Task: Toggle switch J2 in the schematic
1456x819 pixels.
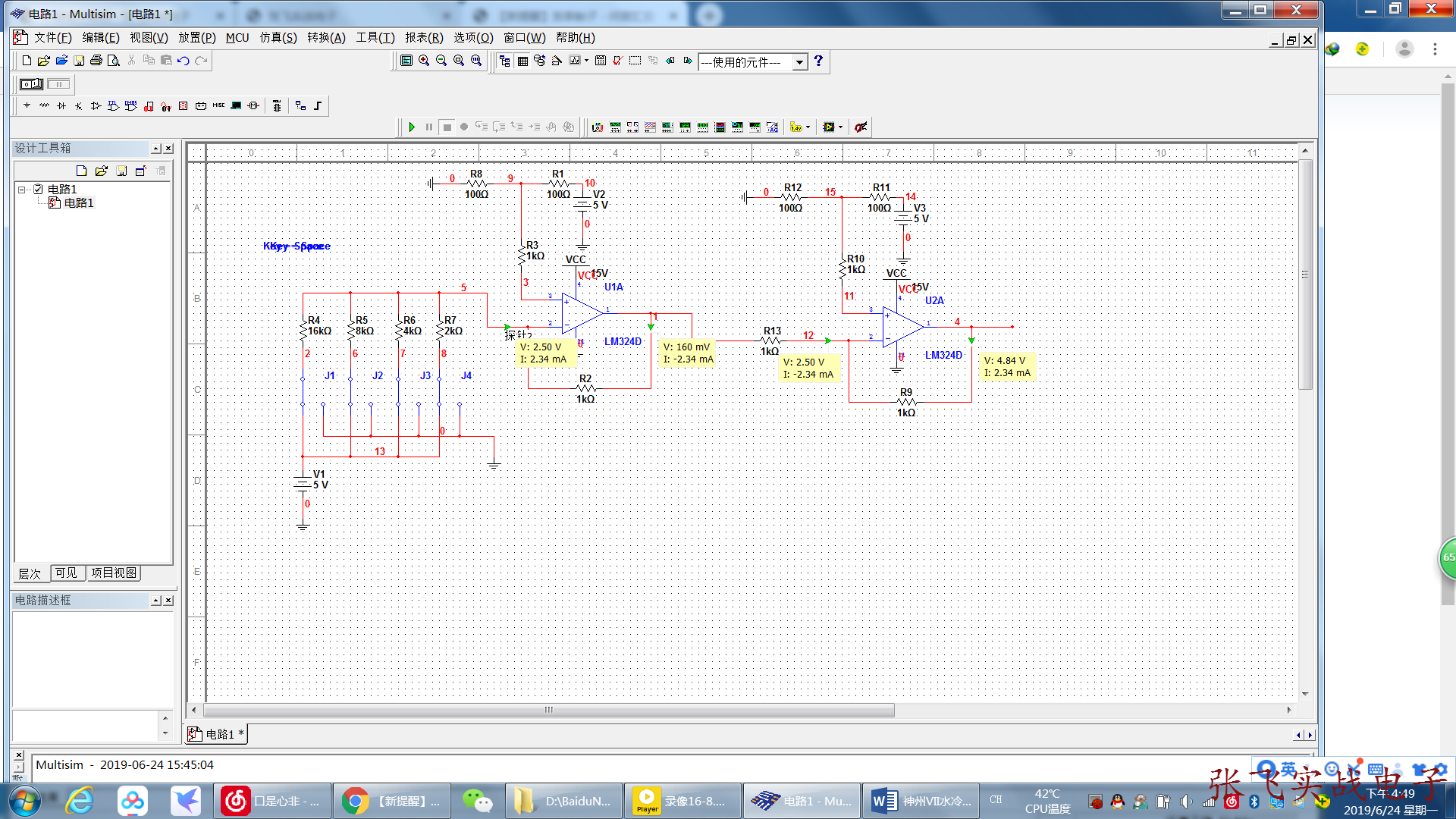Action: 361,391
